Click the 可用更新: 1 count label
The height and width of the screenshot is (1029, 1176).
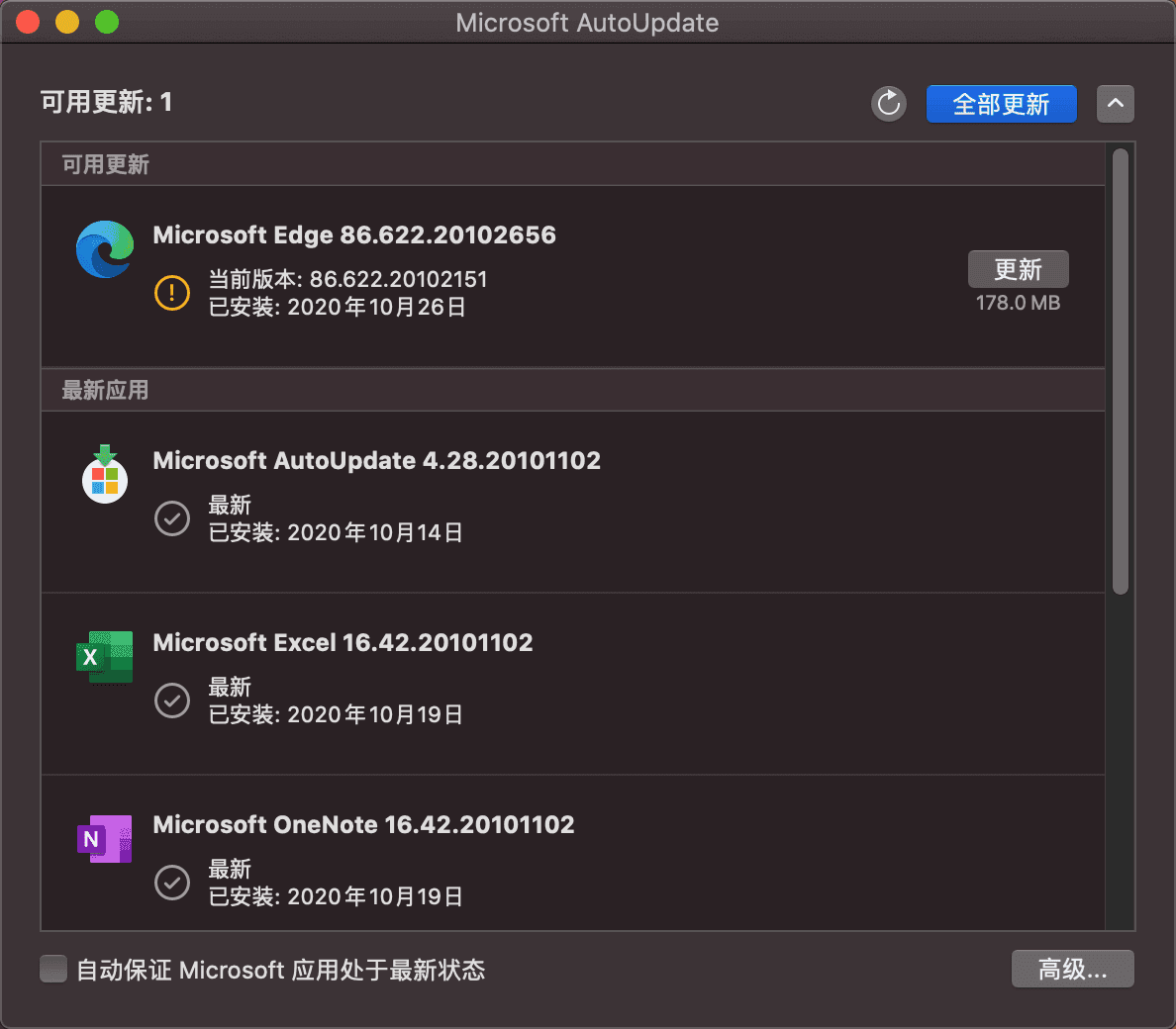click(x=106, y=101)
